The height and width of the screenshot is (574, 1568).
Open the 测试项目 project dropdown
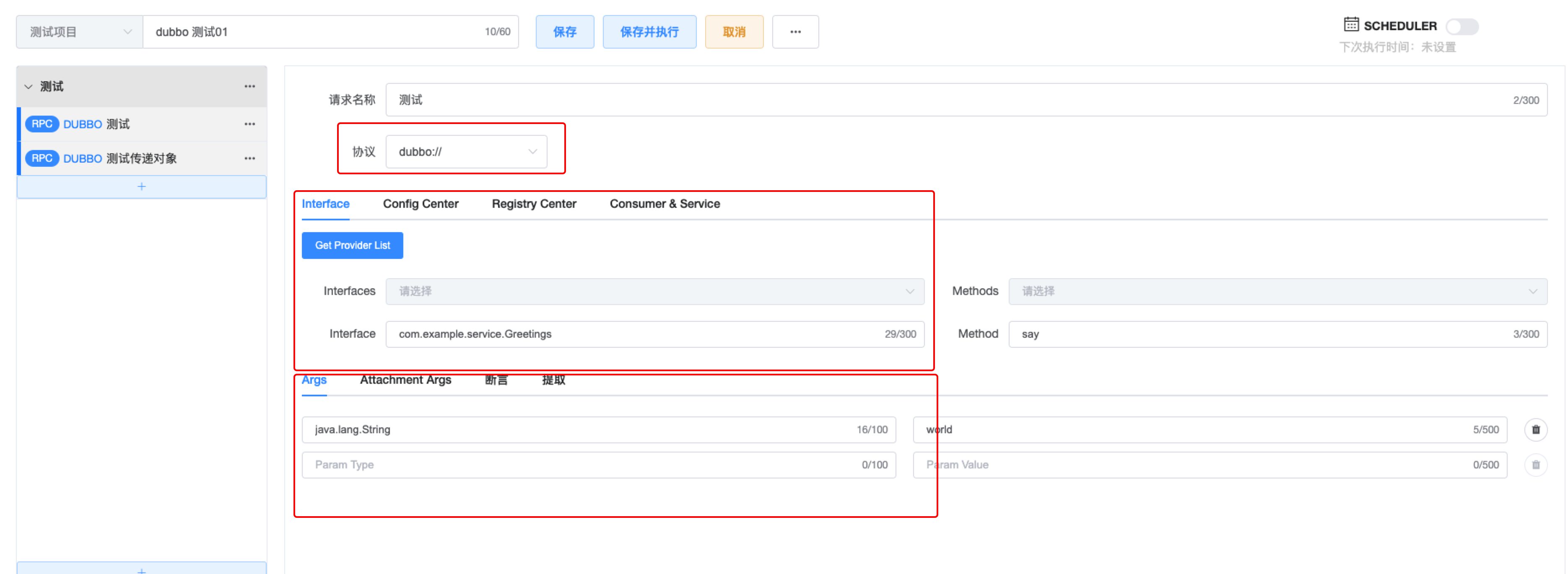click(x=80, y=31)
